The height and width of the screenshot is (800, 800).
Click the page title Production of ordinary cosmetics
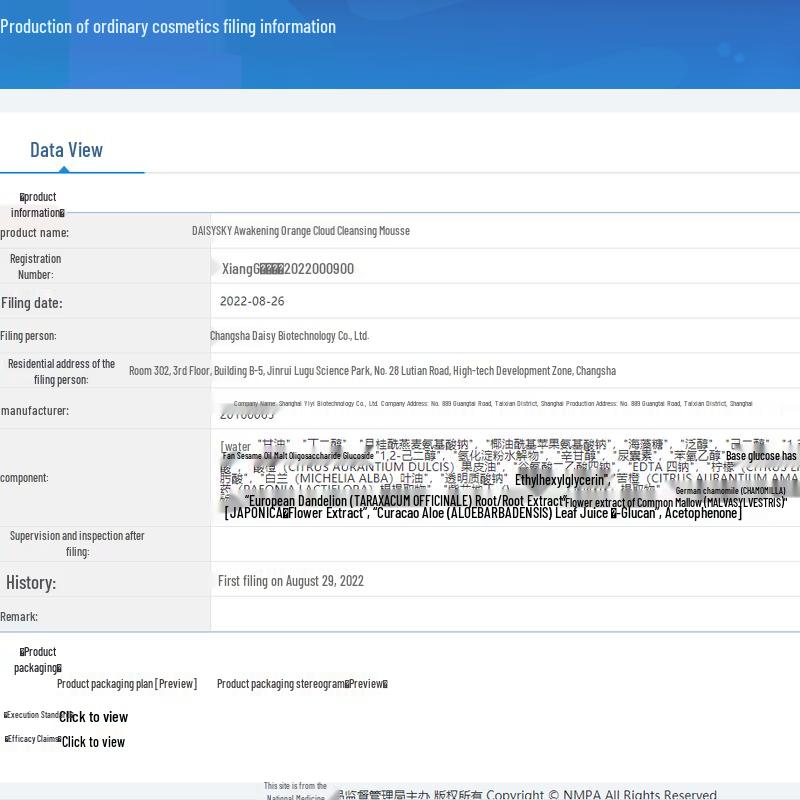(x=168, y=27)
